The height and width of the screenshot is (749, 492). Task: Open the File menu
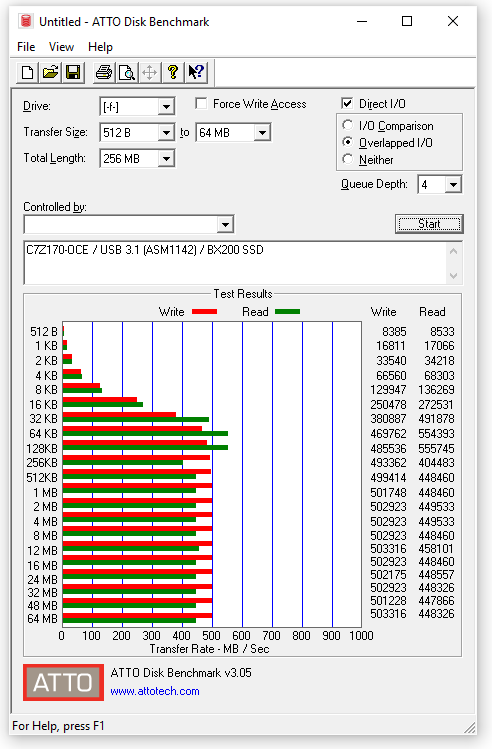pos(26,47)
